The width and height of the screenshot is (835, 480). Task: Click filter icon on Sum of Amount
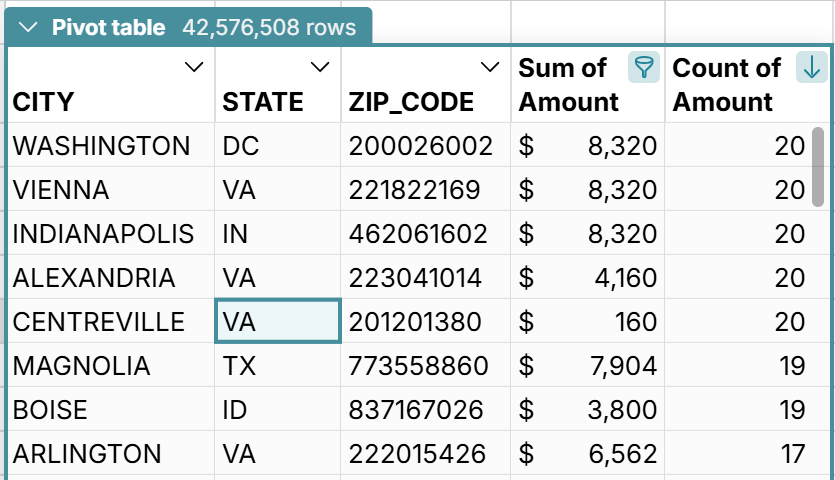[645, 68]
